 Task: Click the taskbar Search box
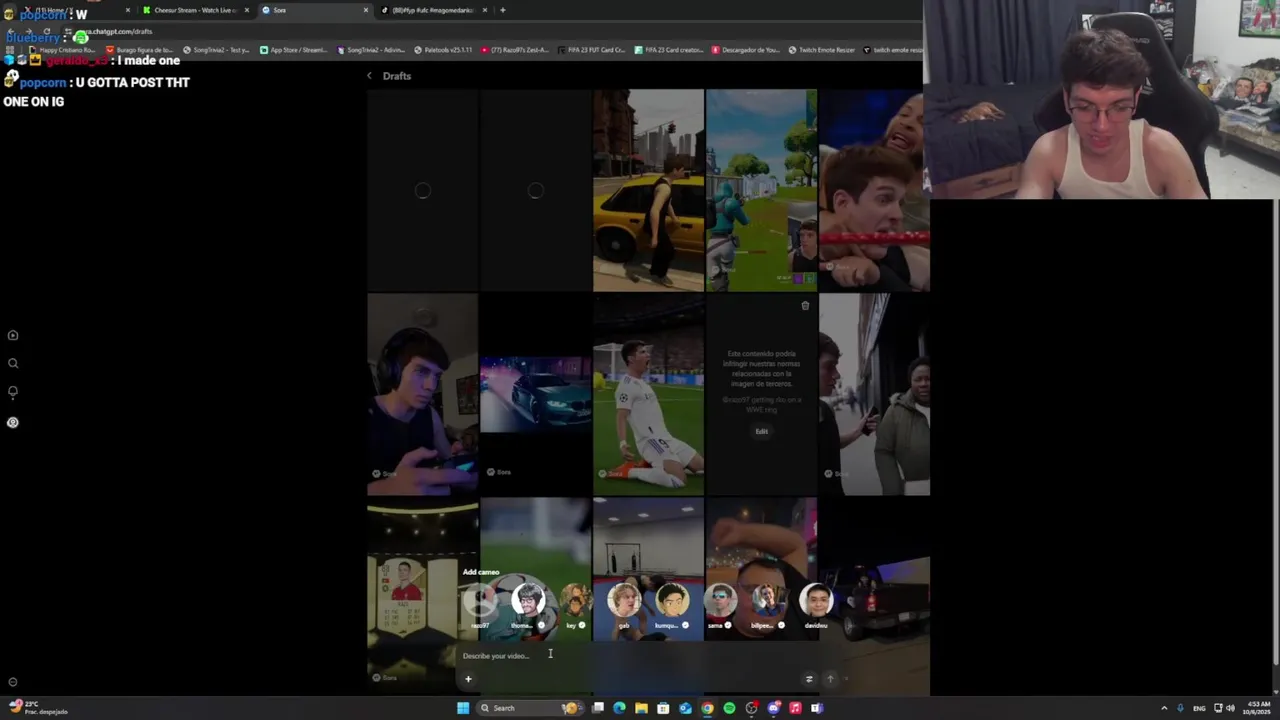pos(530,708)
